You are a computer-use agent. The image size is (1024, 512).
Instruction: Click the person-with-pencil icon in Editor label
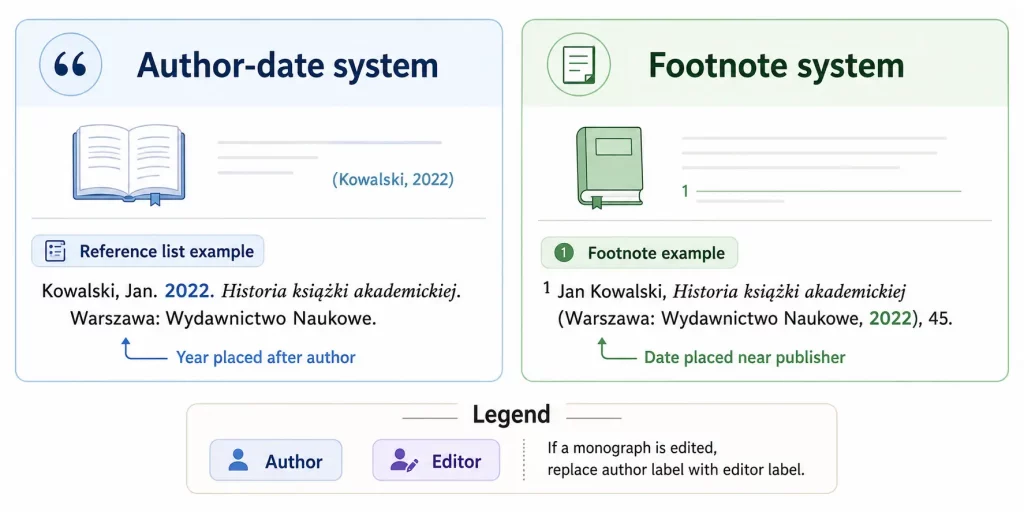tap(403, 460)
